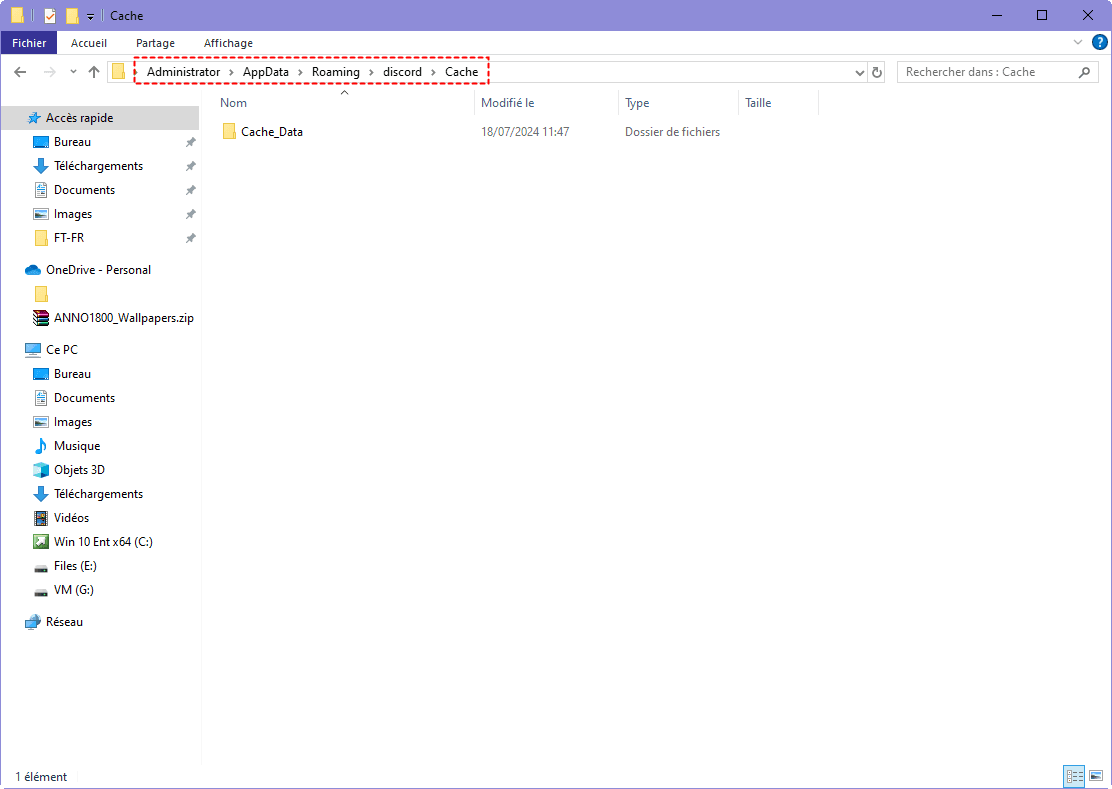Unpin Téléchargements from Accès rapide
1112x789 pixels.
(x=188, y=165)
